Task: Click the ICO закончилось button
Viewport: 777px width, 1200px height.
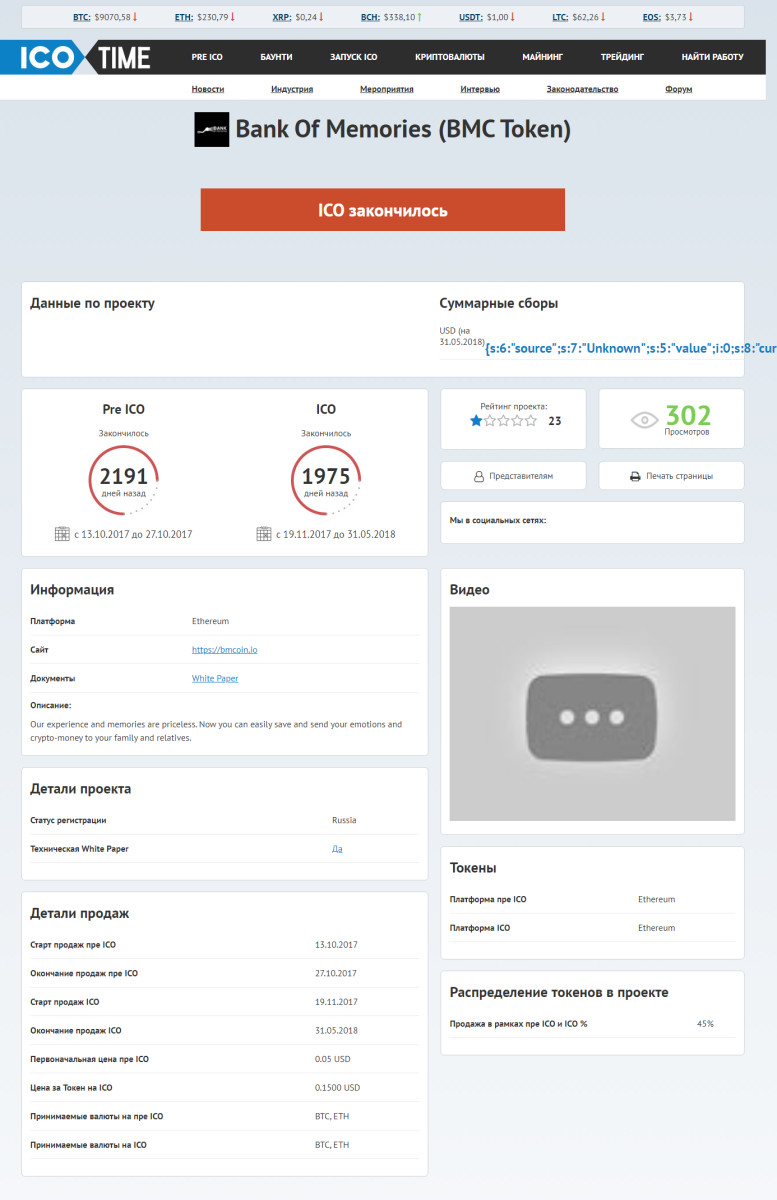Action: point(383,210)
